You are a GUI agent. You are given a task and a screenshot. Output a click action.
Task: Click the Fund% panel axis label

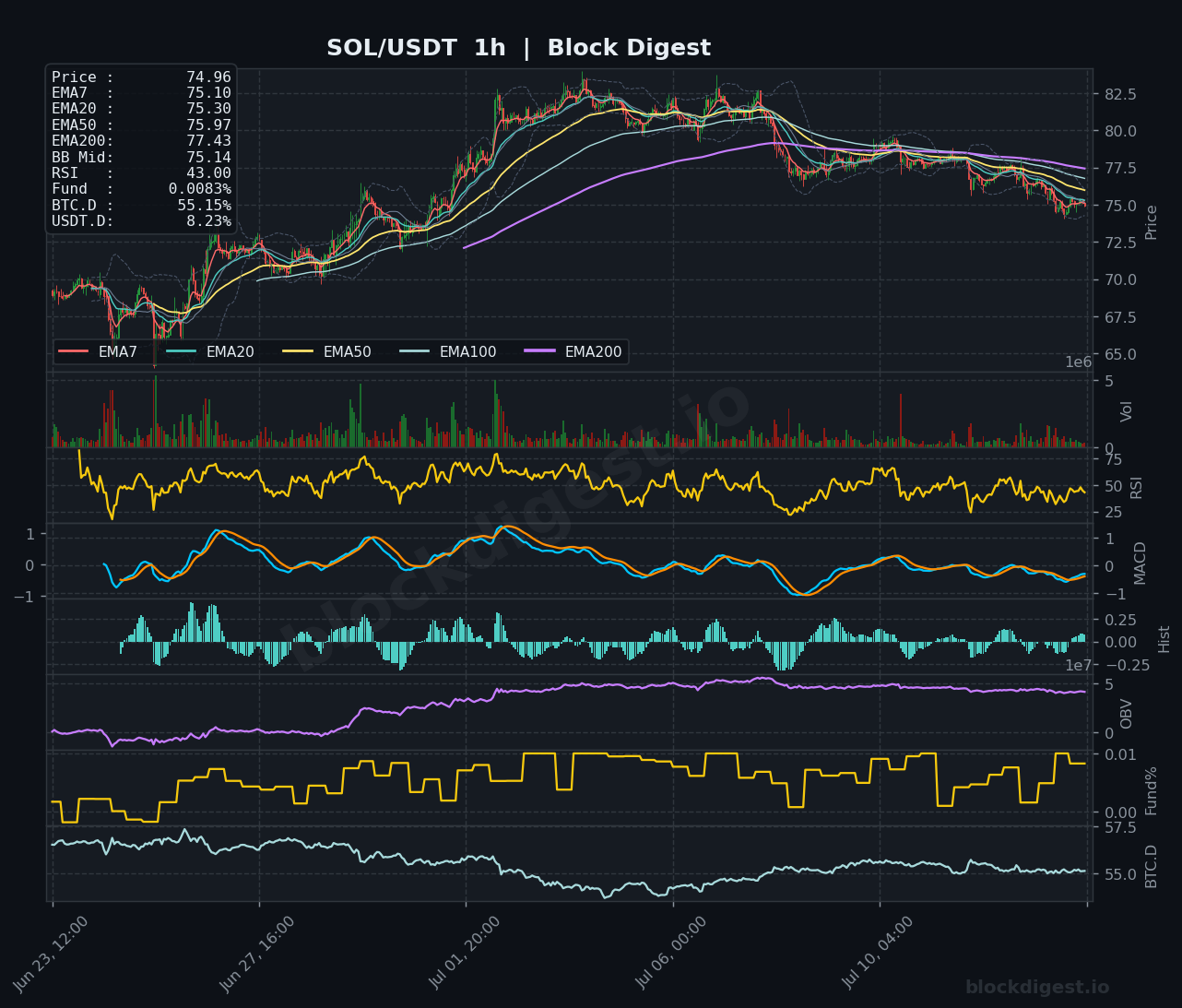tap(1151, 790)
